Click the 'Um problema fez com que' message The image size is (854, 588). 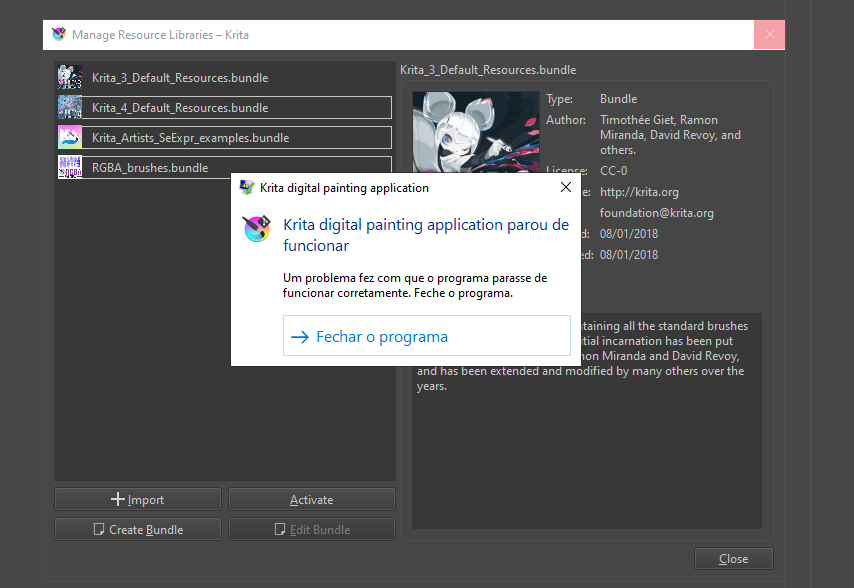[415, 285]
